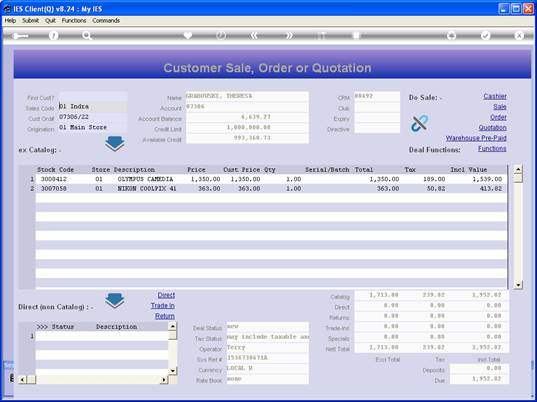This screenshot has height=402, width=537.
Task: Click the checkmark submit icon in toolbar
Action: point(485,35)
